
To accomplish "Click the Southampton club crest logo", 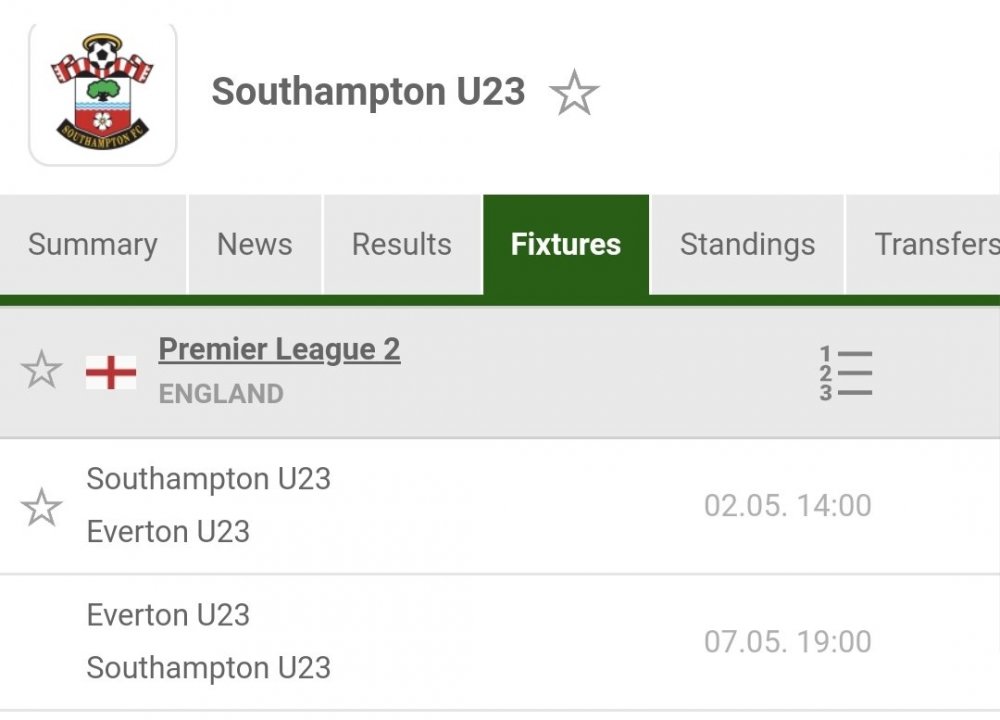I will click(102, 94).
